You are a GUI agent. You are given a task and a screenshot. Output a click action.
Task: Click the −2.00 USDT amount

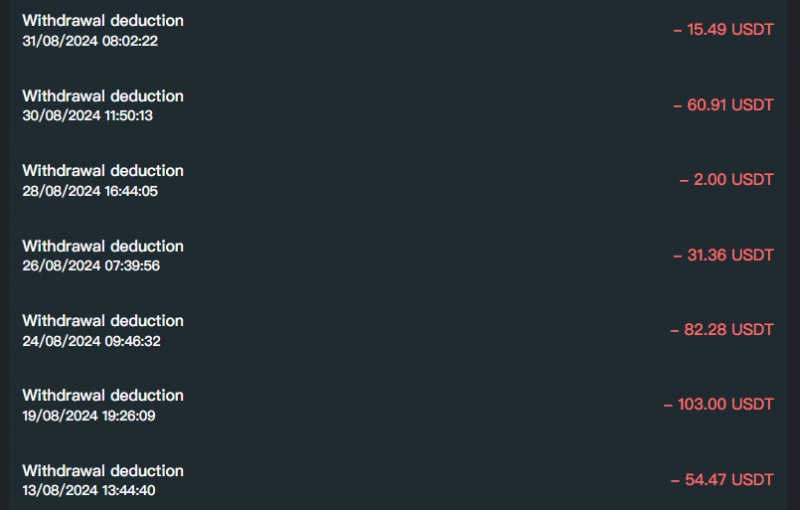click(x=726, y=180)
